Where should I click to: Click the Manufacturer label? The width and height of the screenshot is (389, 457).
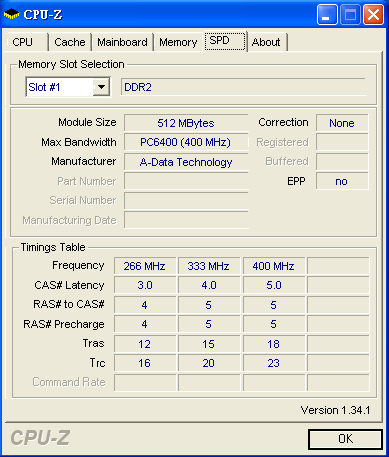(x=84, y=161)
